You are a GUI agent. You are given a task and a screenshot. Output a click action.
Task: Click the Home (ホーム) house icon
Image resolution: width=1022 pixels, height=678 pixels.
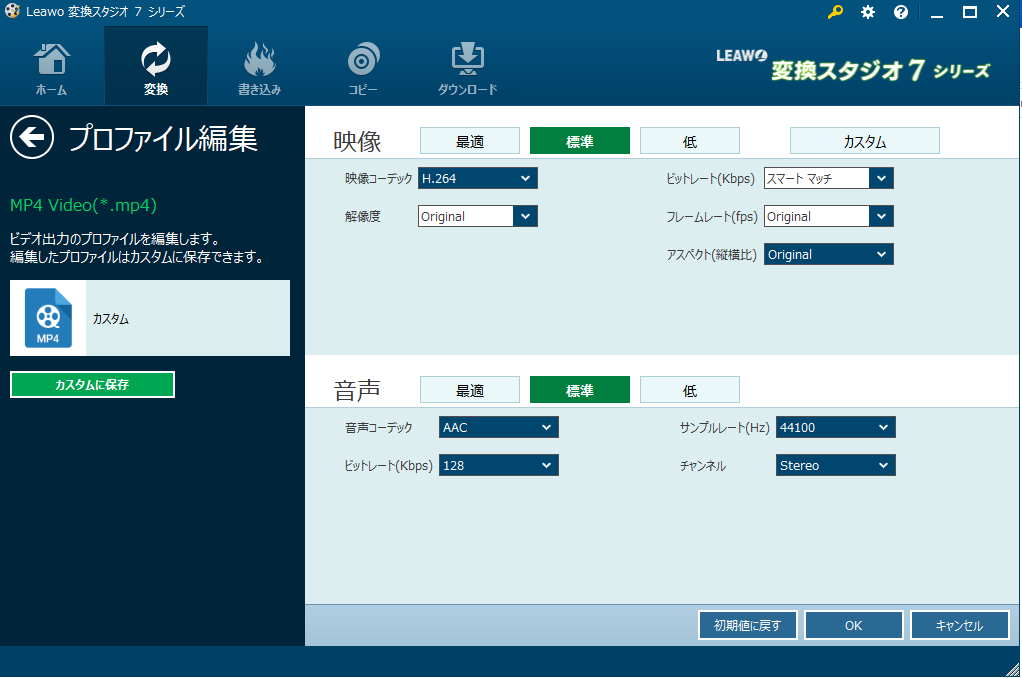52,60
